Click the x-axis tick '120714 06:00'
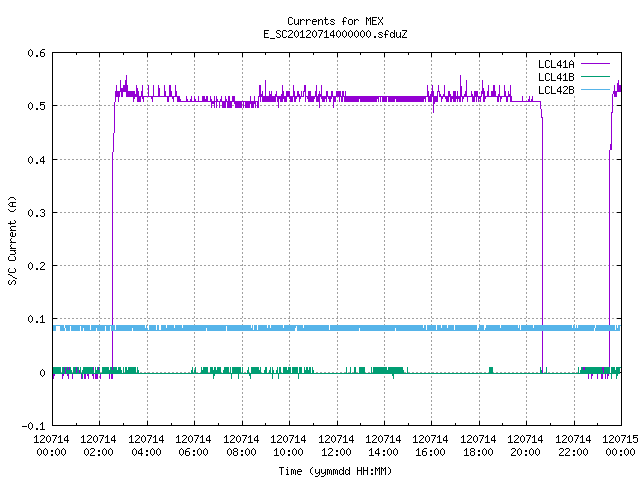 [x=193, y=445]
